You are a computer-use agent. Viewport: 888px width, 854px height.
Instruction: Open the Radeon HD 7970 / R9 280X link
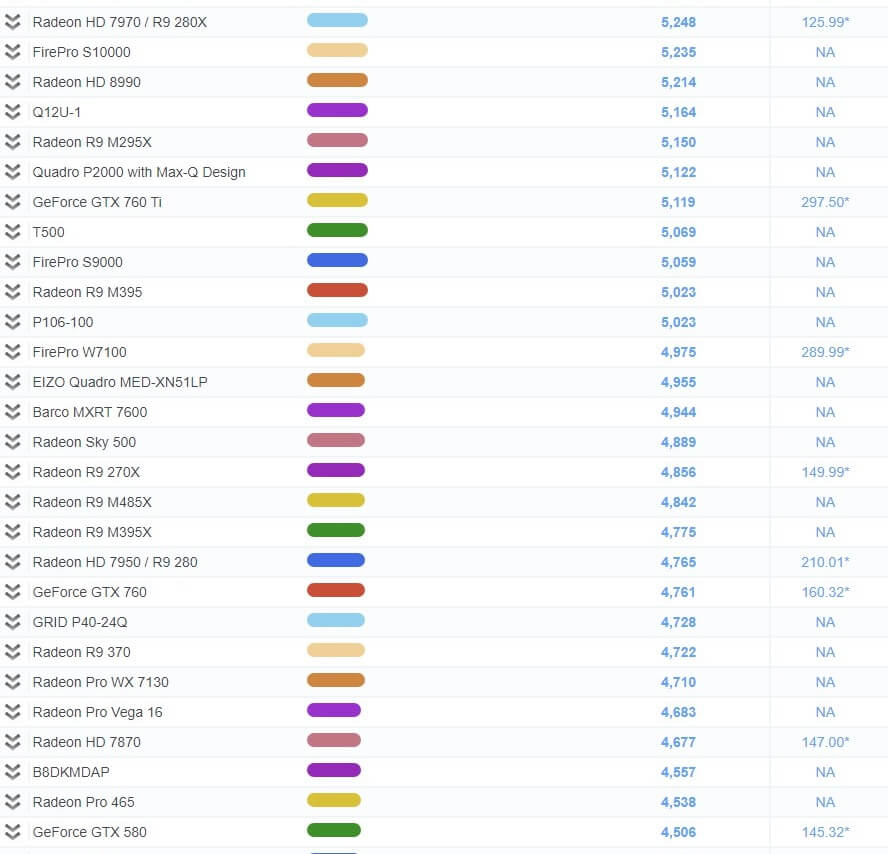click(x=119, y=22)
